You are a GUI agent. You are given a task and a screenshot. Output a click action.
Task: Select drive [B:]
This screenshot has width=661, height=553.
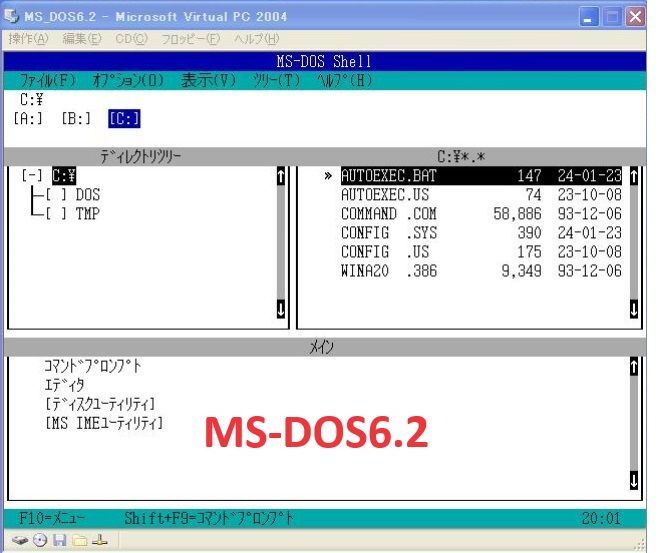[x=76, y=118]
